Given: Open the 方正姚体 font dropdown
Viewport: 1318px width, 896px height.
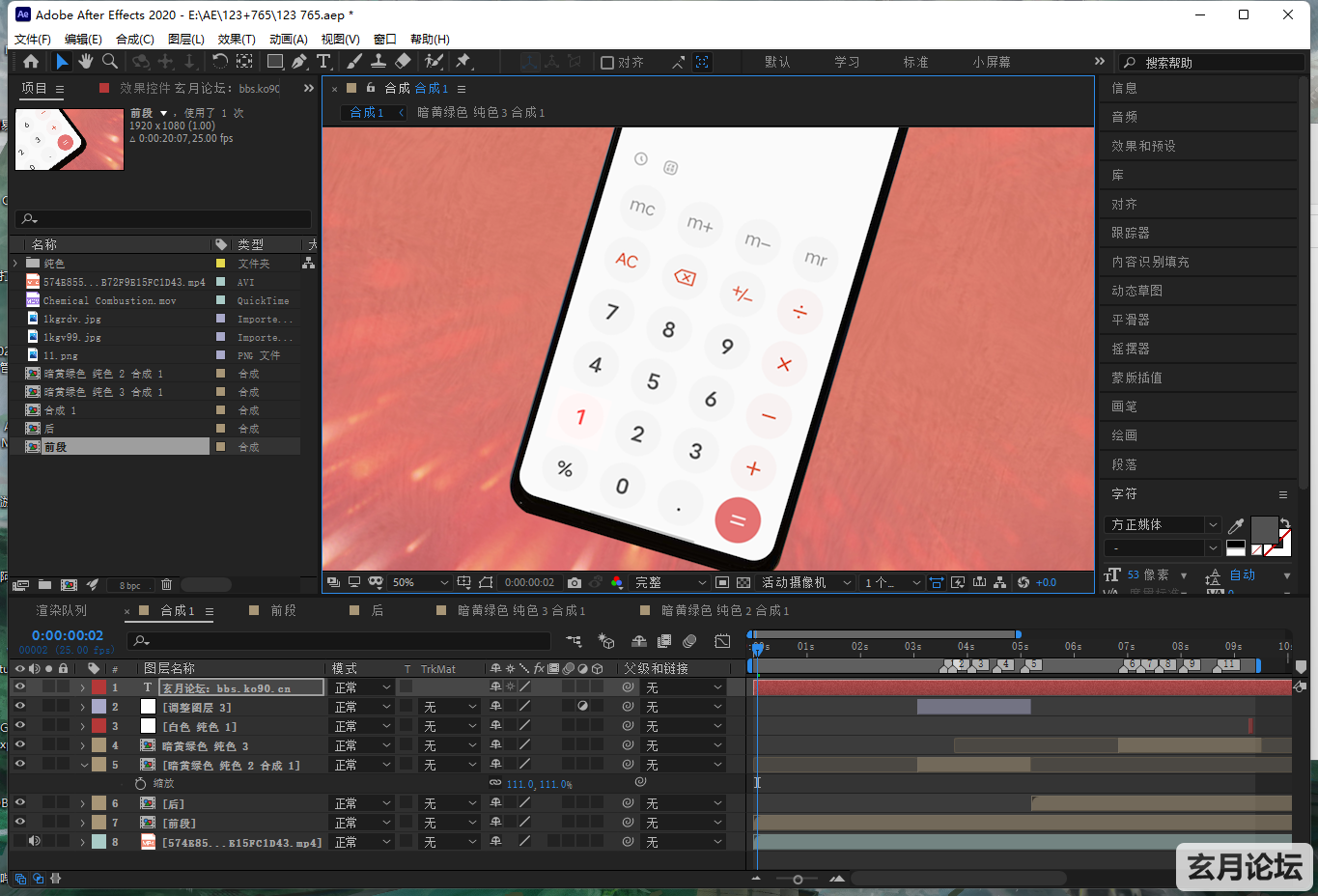Looking at the screenshot, I should (x=1164, y=524).
